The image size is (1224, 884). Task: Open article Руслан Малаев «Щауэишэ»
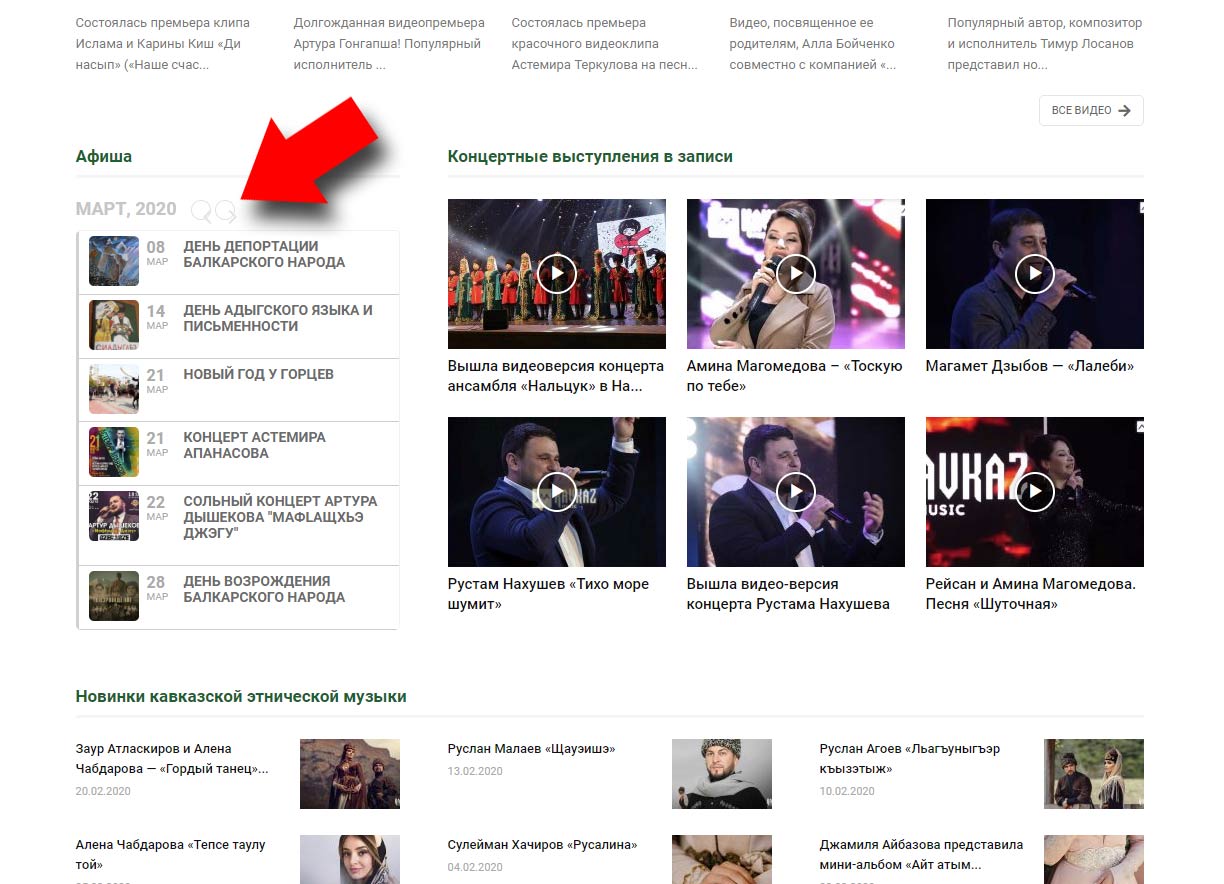click(531, 748)
